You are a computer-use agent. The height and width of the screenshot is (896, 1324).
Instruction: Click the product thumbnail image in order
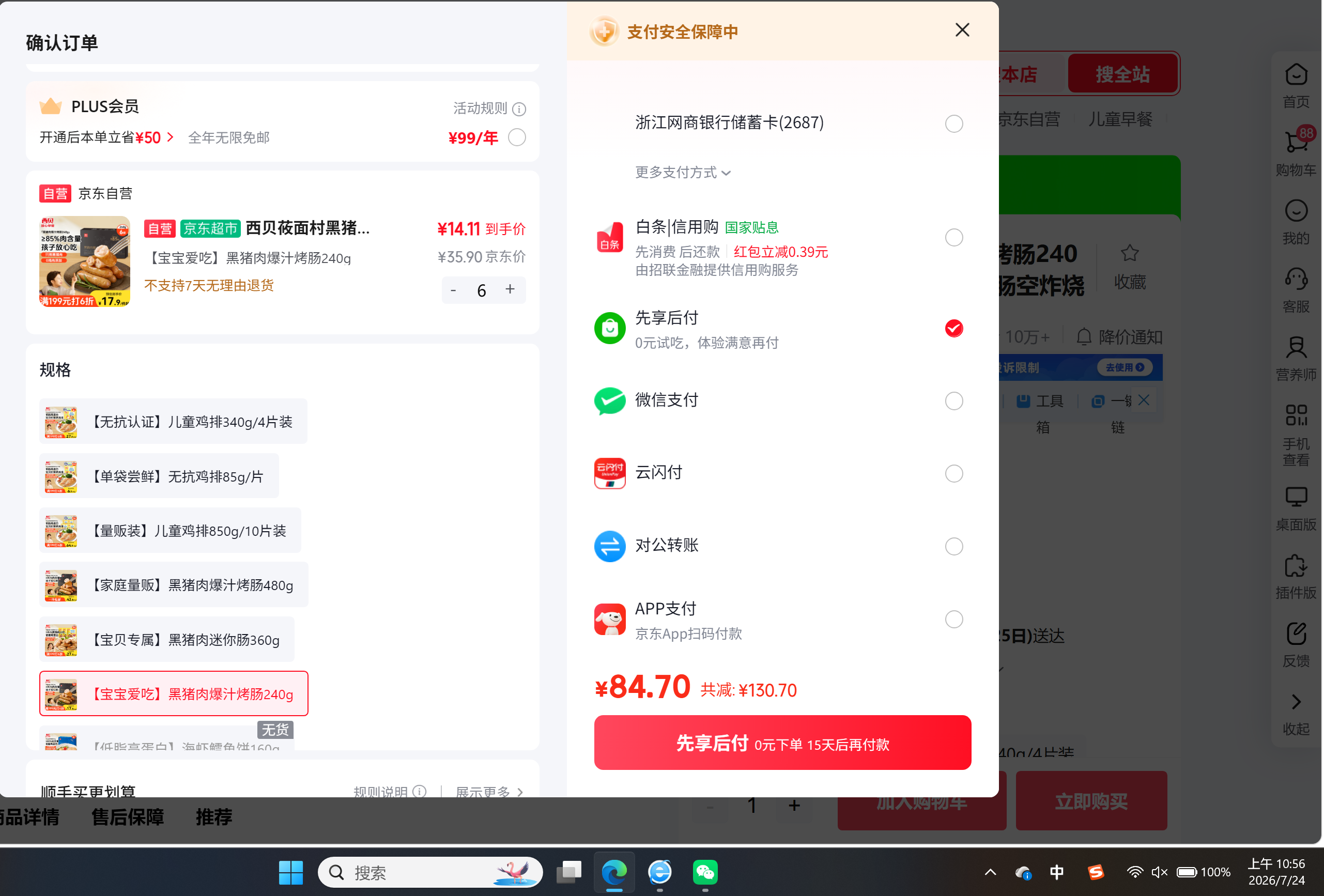coord(84,261)
